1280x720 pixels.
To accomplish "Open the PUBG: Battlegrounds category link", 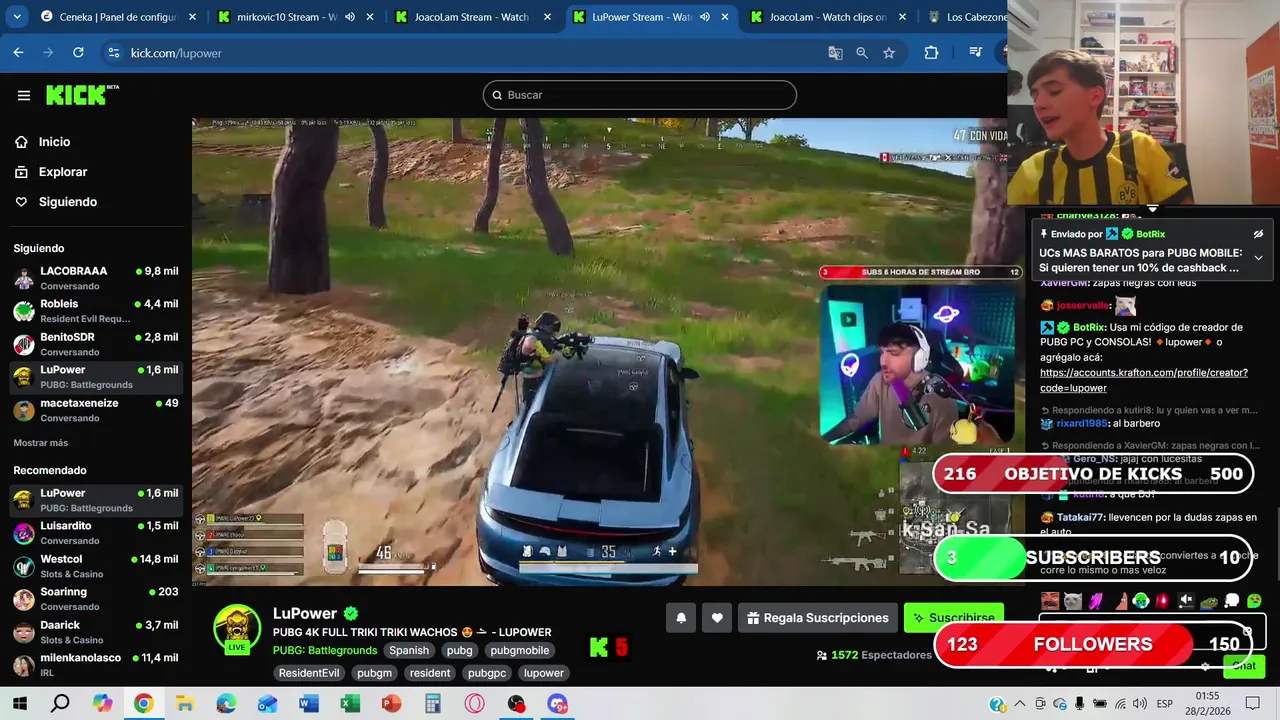I will point(325,650).
